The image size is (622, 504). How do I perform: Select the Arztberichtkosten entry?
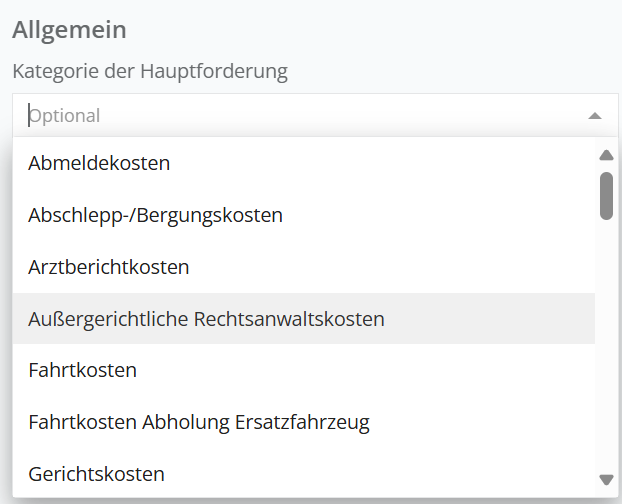click(x=109, y=267)
